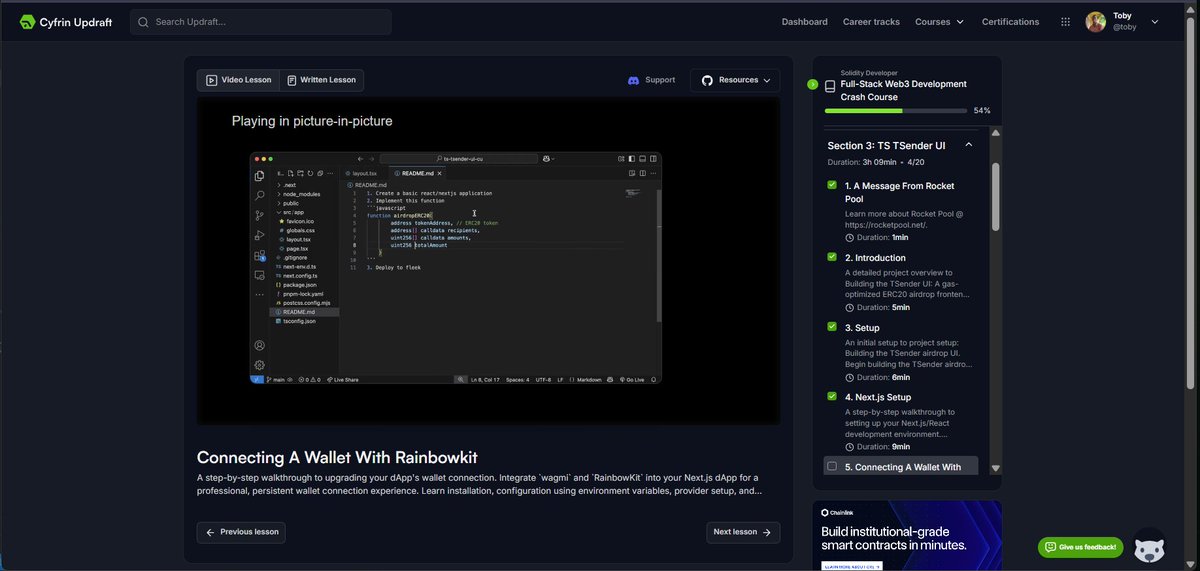
Task: Open the apps grid icon in header
Action: (1065, 22)
